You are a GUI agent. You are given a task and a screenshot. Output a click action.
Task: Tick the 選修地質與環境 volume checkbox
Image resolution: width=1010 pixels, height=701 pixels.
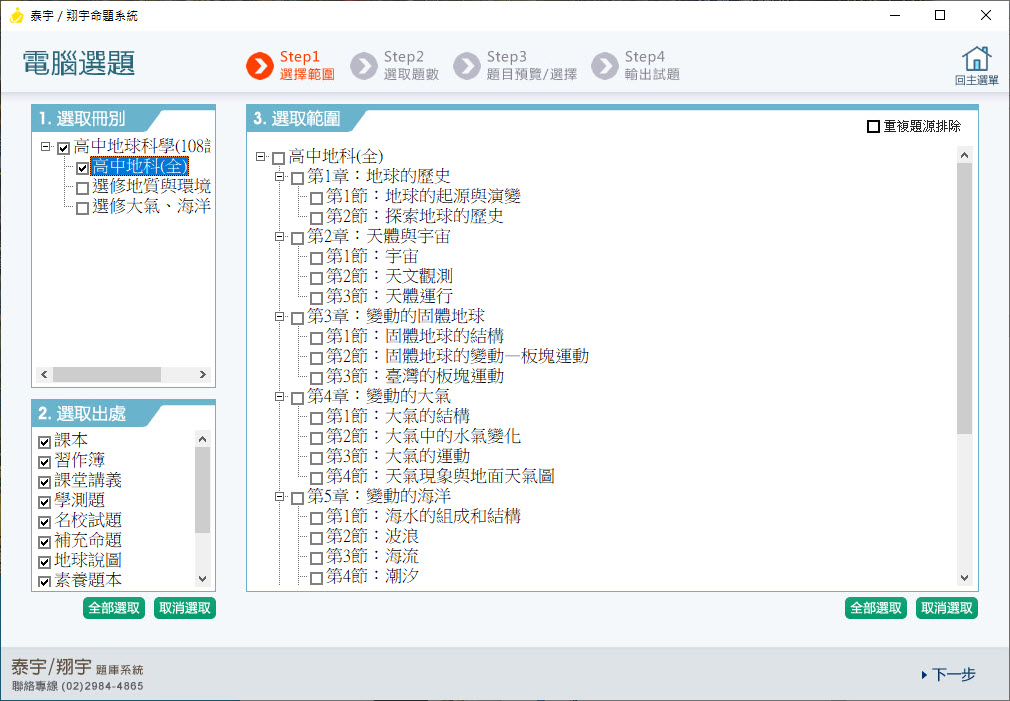82,188
